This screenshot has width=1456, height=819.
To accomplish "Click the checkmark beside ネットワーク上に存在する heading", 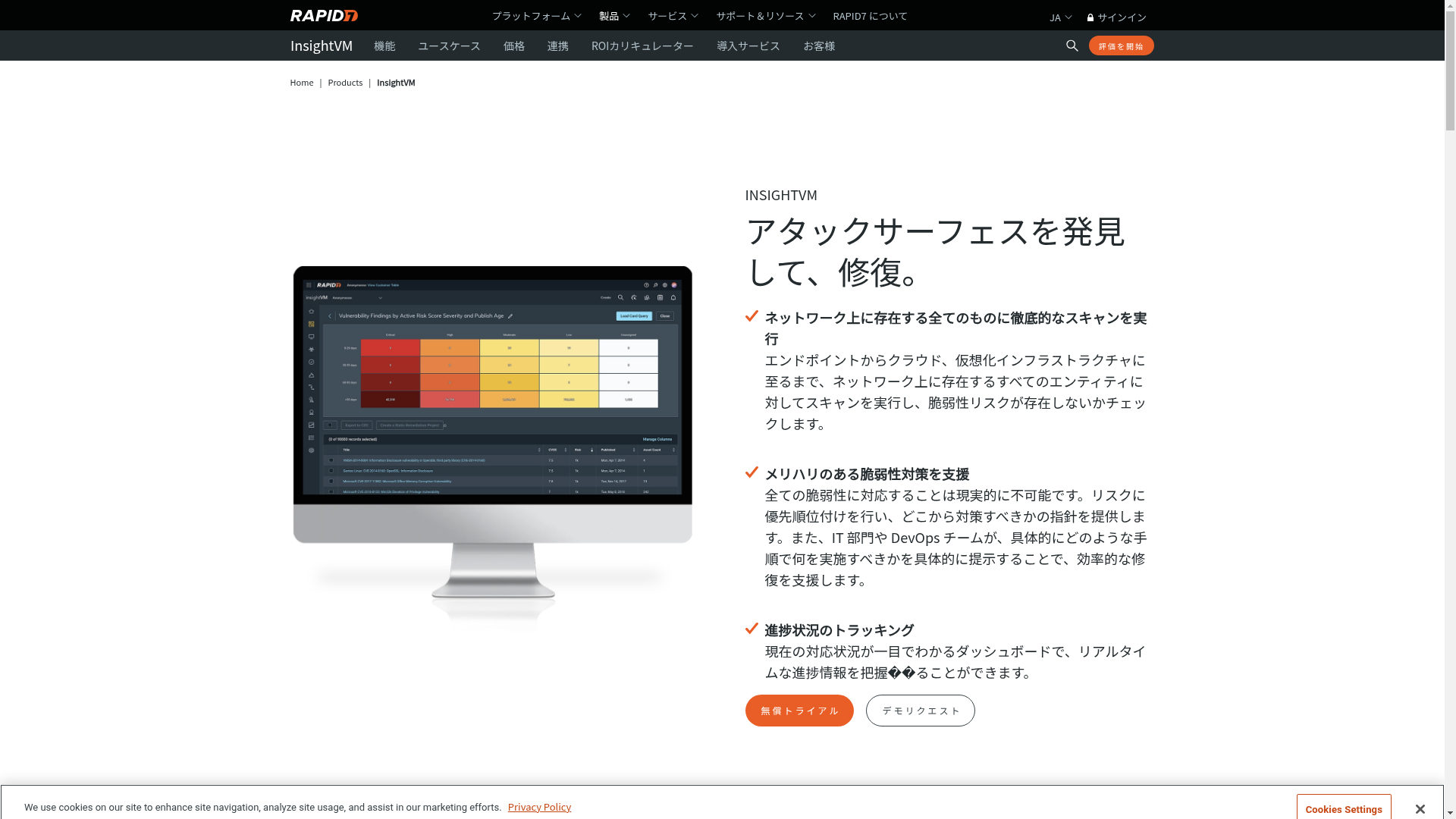I will (752, 316).
